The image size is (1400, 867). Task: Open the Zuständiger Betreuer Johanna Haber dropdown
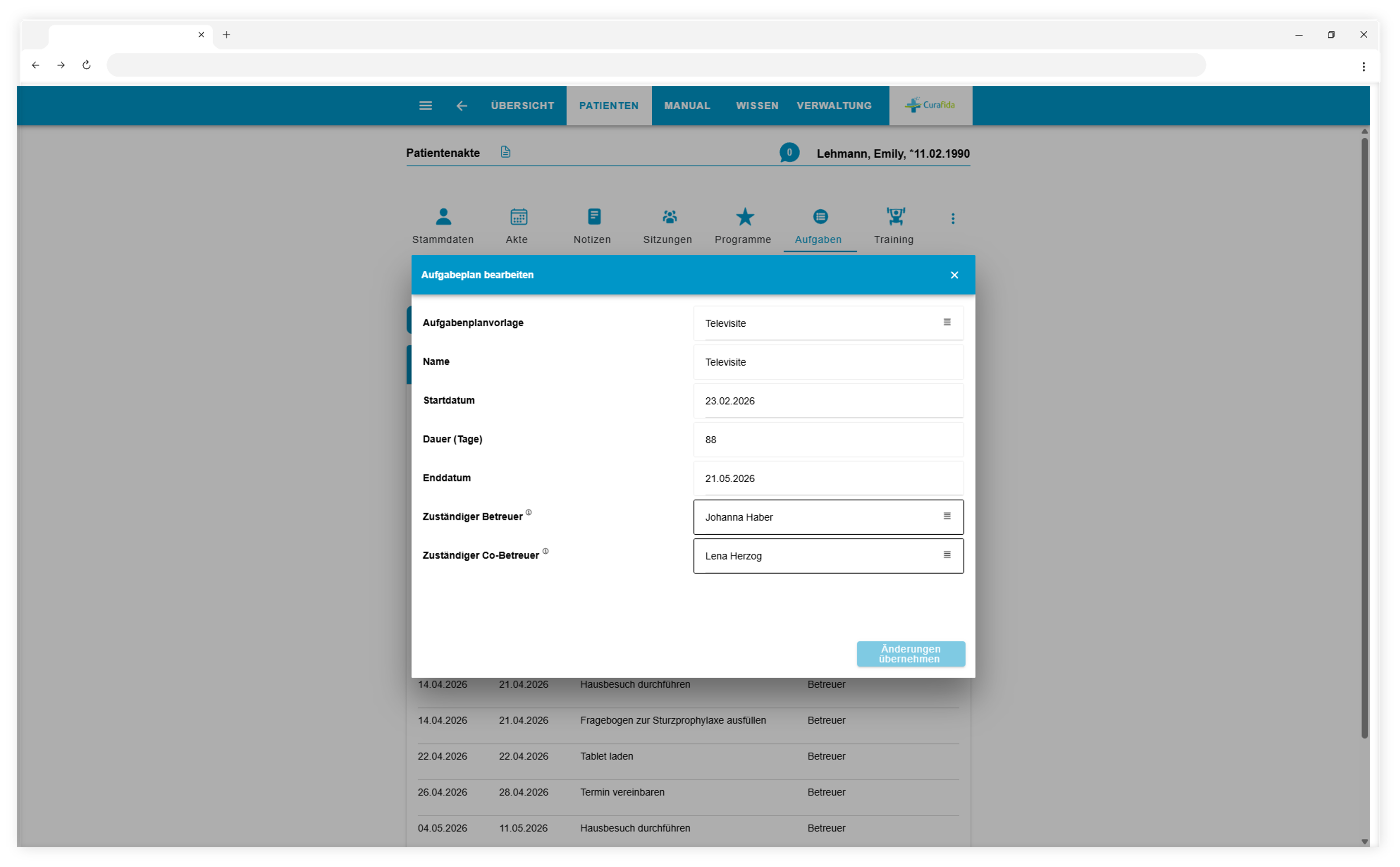tap(828, 516)
